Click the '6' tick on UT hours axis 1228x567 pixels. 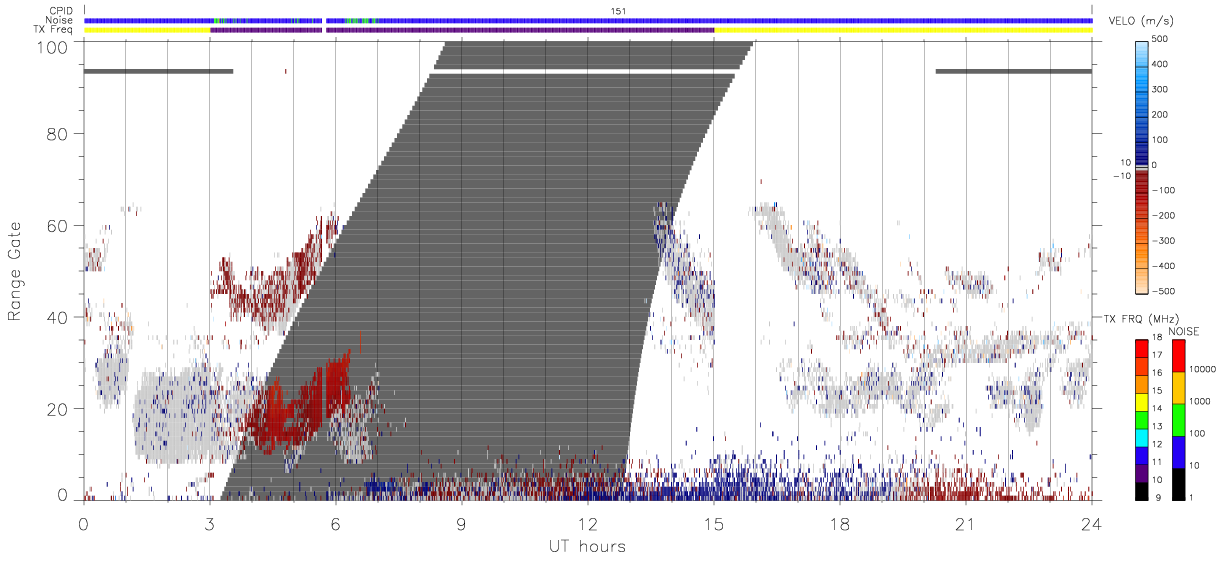336,523
